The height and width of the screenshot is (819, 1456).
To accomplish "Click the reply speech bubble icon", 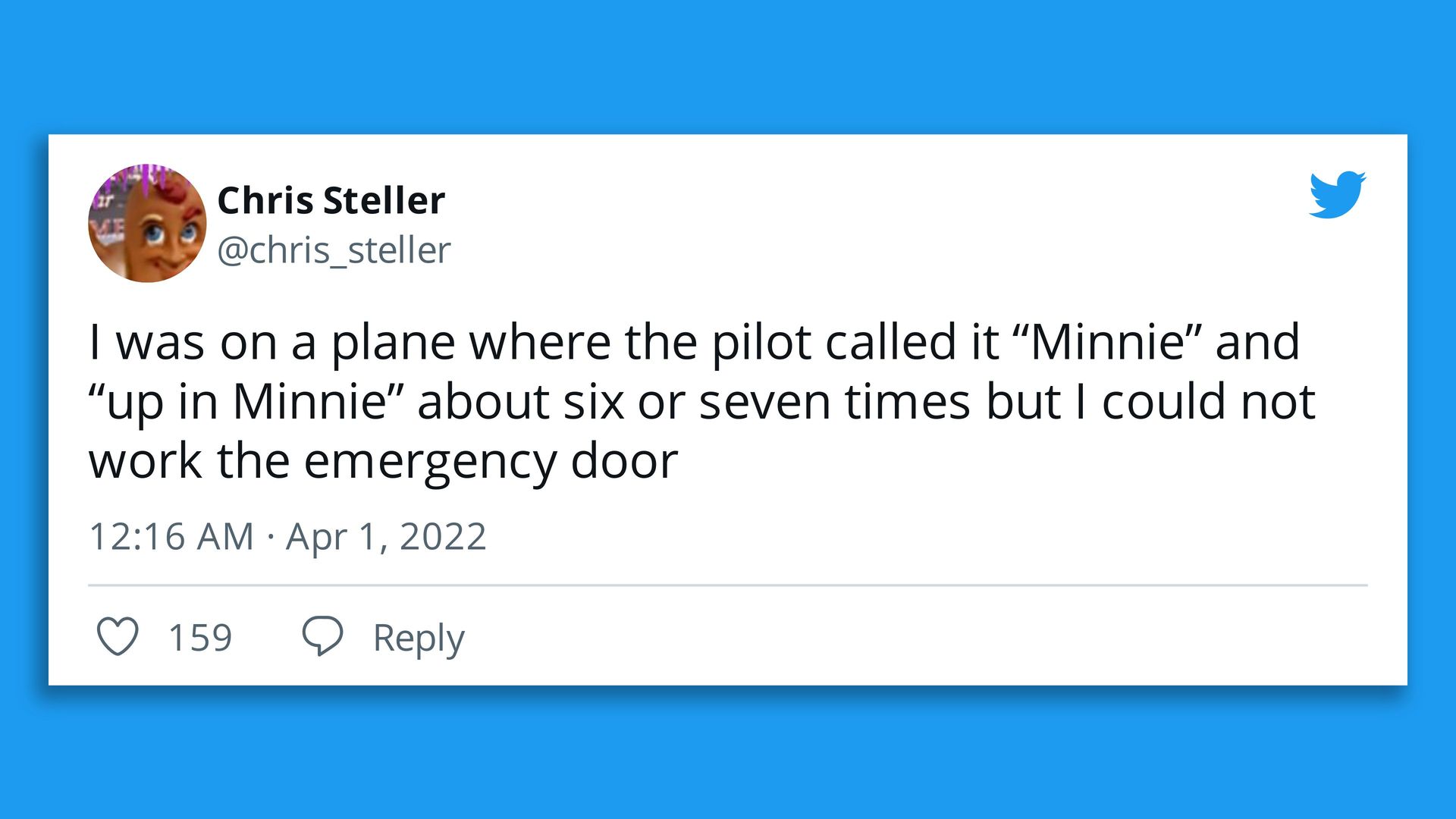I will click(322, 636).
